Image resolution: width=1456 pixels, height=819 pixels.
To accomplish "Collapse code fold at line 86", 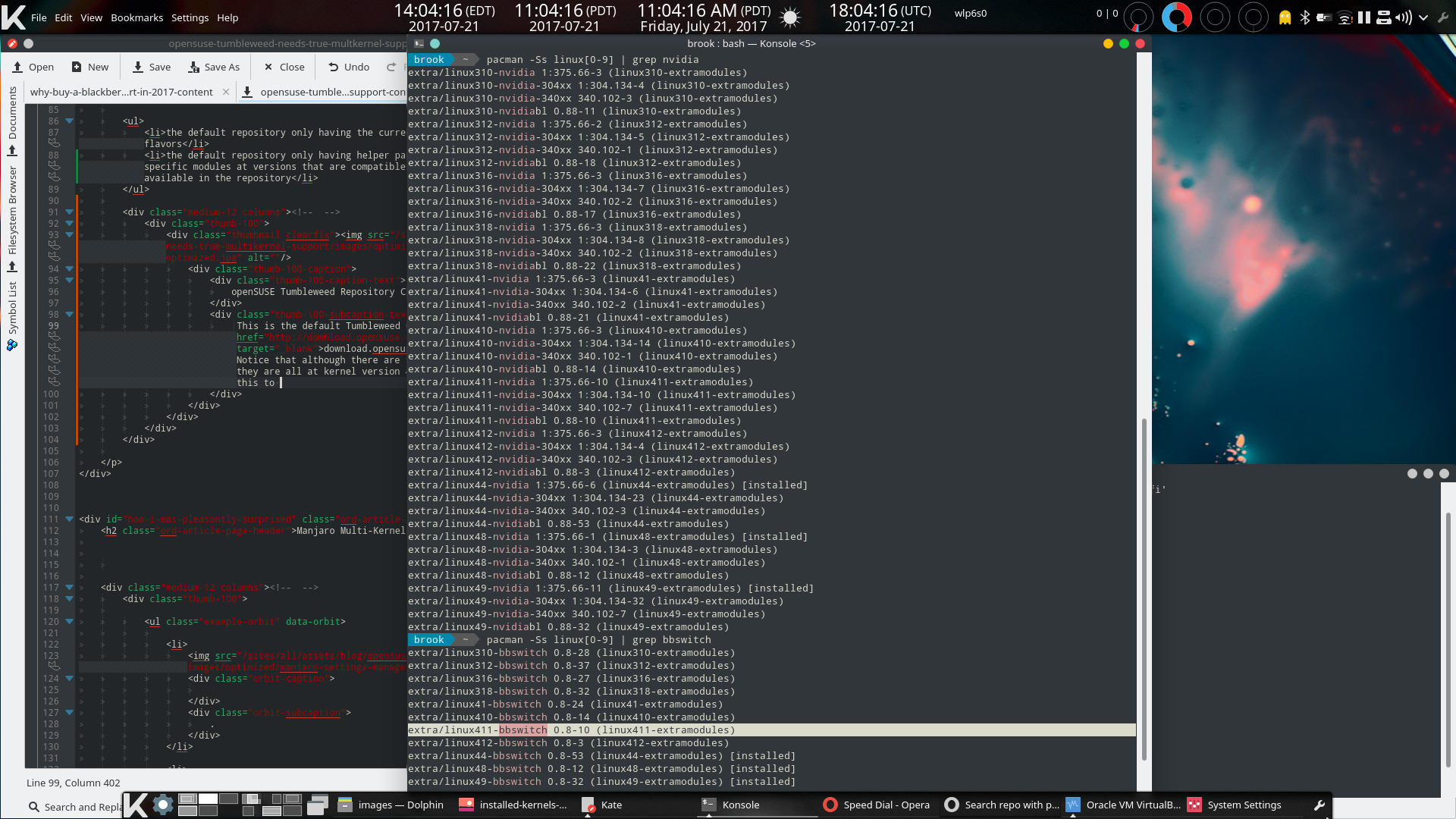I will (x=69, y=121).
